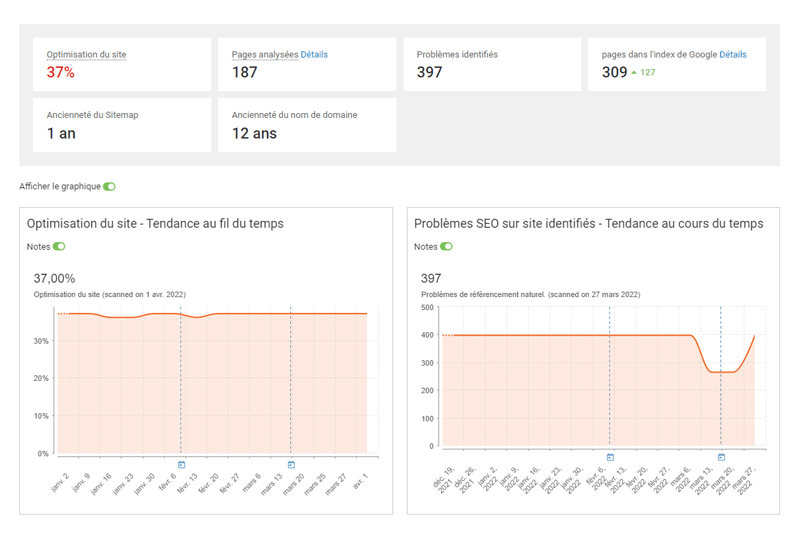Open the March note icon on SEO problems chart
800x546 pixels.
click(x=721, y=457)
